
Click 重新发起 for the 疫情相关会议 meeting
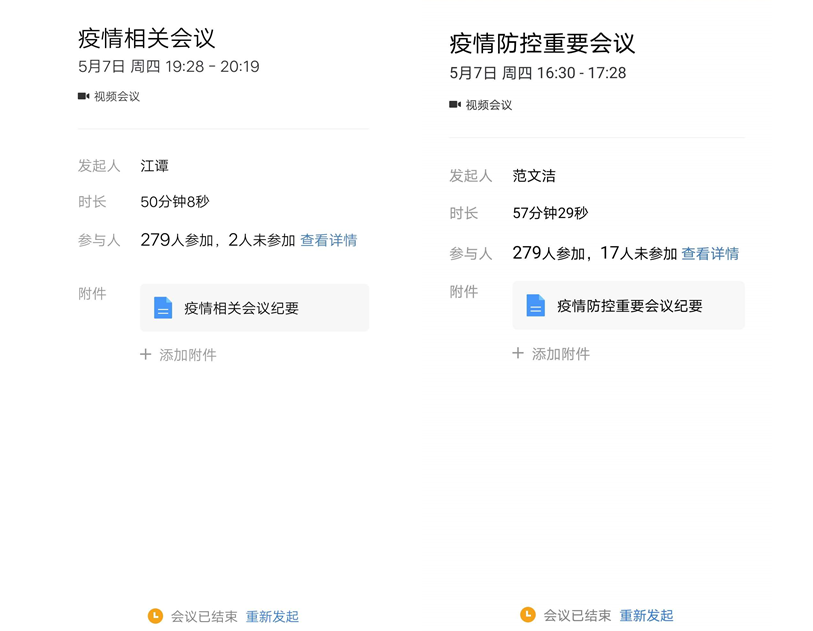[272, 617]
